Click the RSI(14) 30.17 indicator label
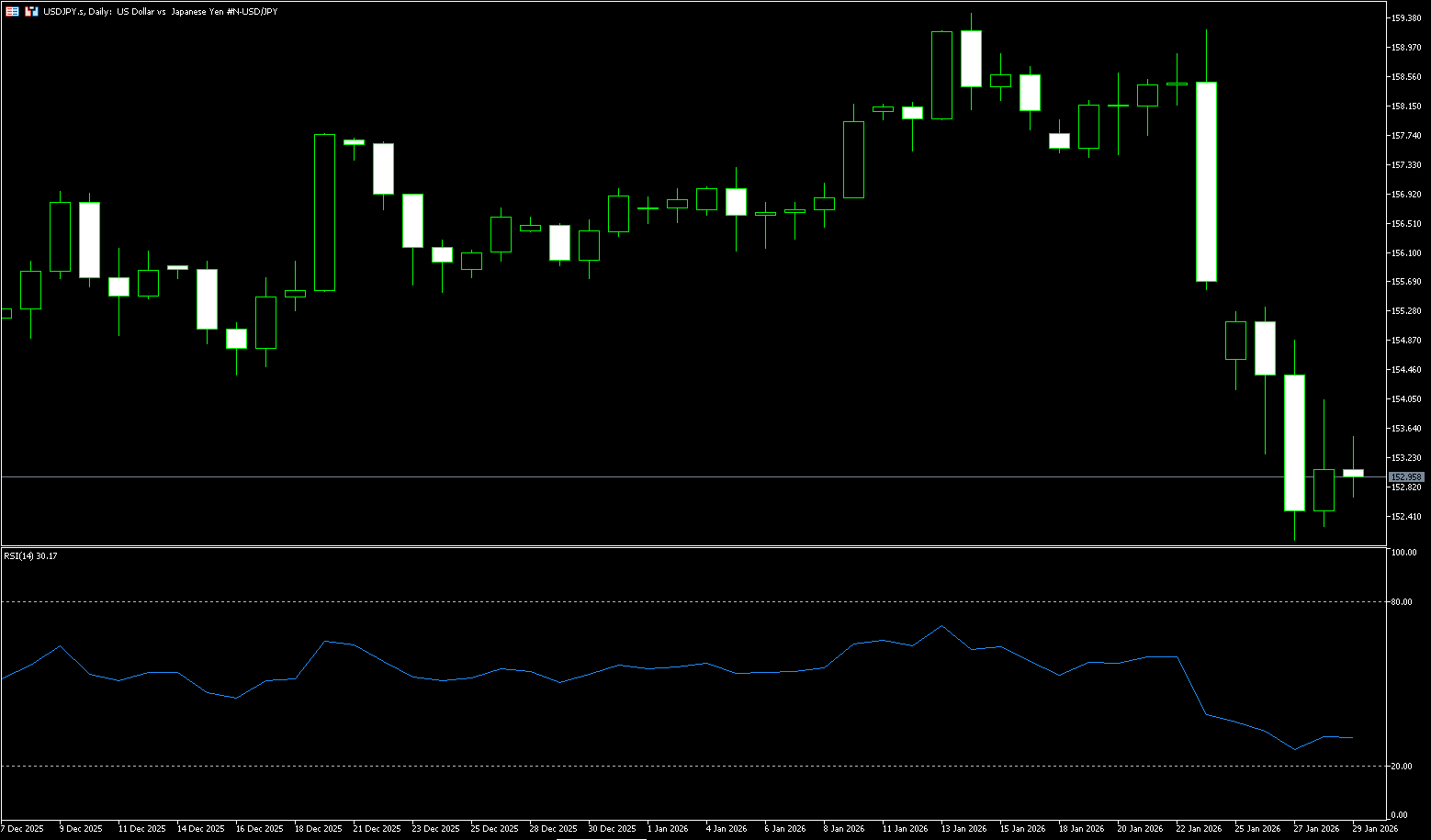The height and width of the screenshot is (840, 1431). [31, 555]
